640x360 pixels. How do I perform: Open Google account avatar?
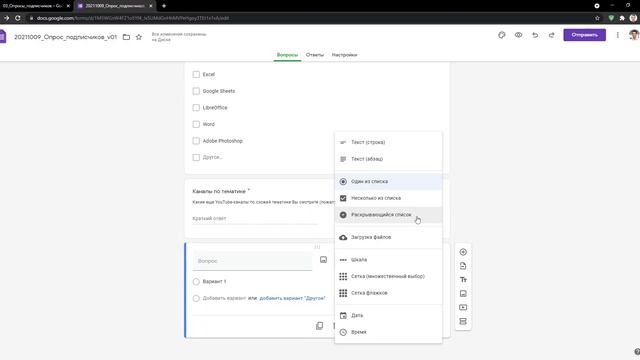[634, 35]
